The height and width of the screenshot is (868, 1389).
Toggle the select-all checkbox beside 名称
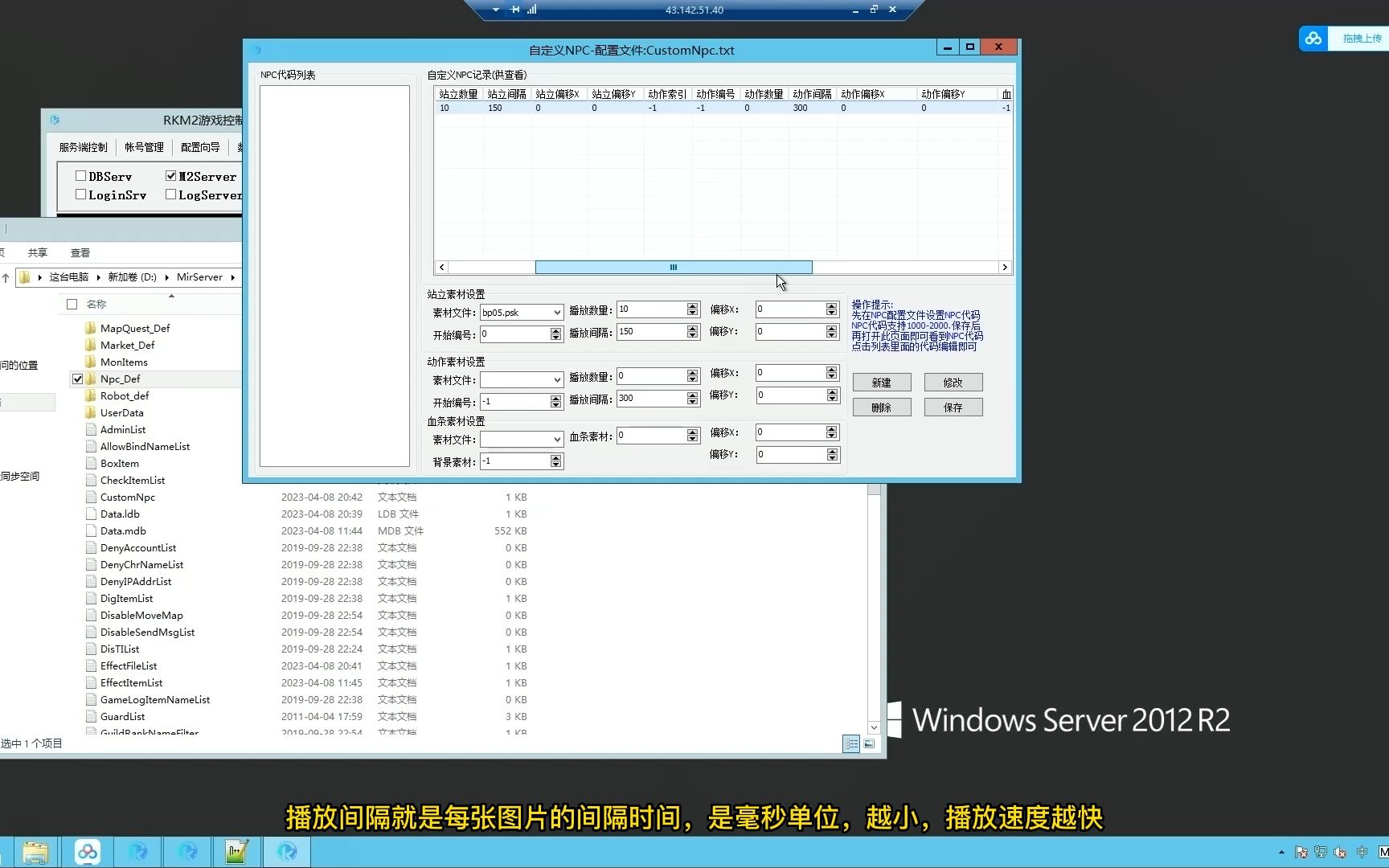click(72, 304)
